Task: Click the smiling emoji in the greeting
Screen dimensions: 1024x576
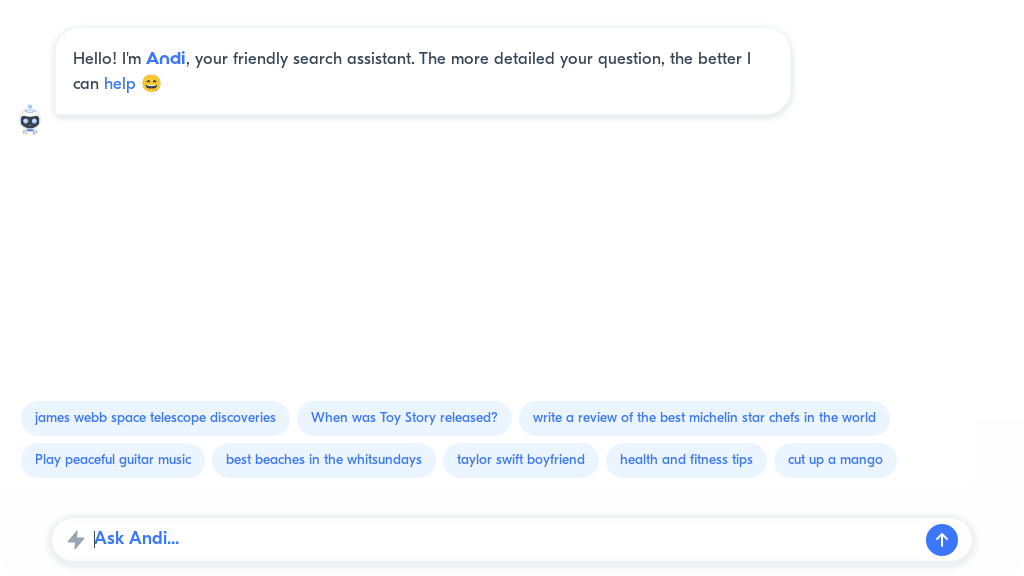Action: pyautogui.click(x=151, y=84)
